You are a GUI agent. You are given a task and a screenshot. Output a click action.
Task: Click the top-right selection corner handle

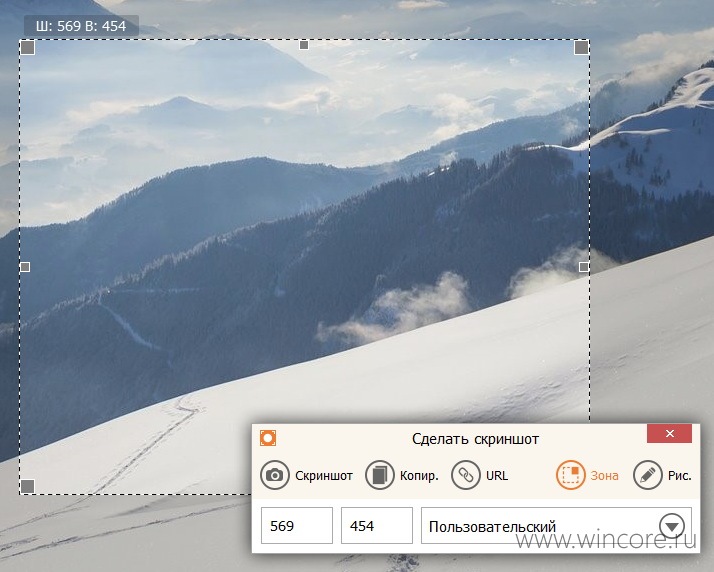click(581, 47)
